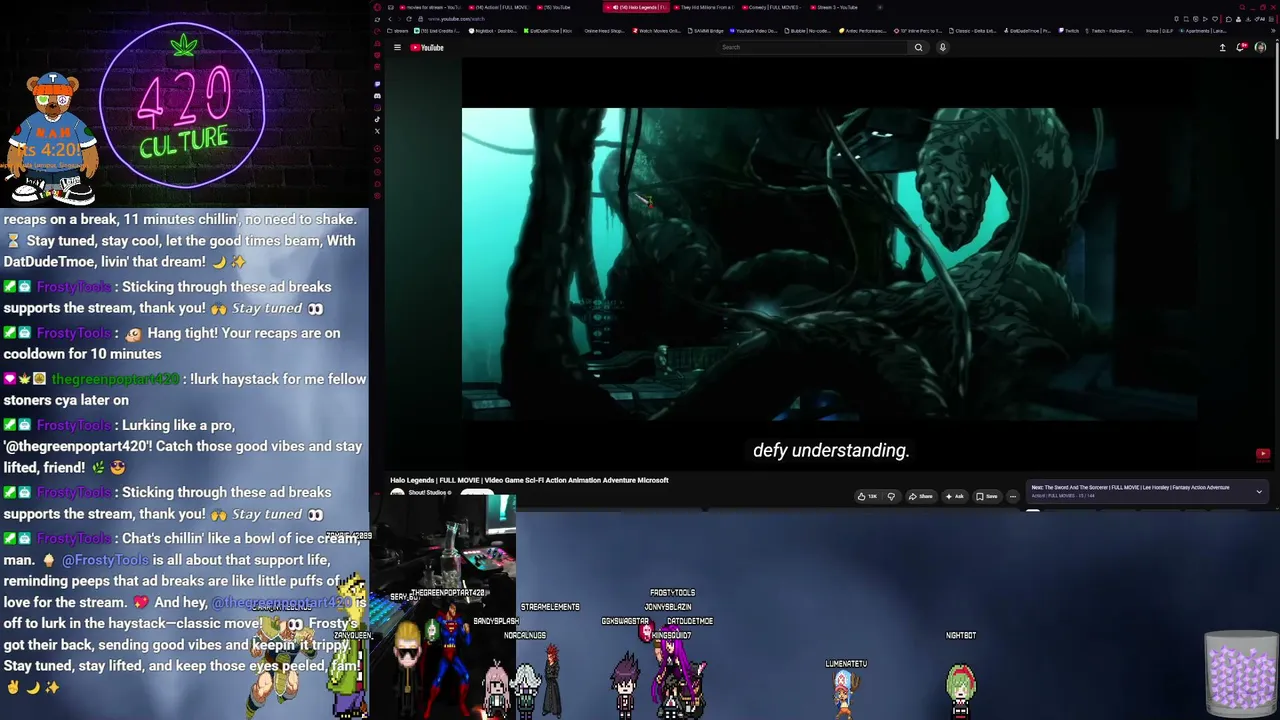Click the Halo Legends video player
The image size is (1280, 720).
(831, 264)
